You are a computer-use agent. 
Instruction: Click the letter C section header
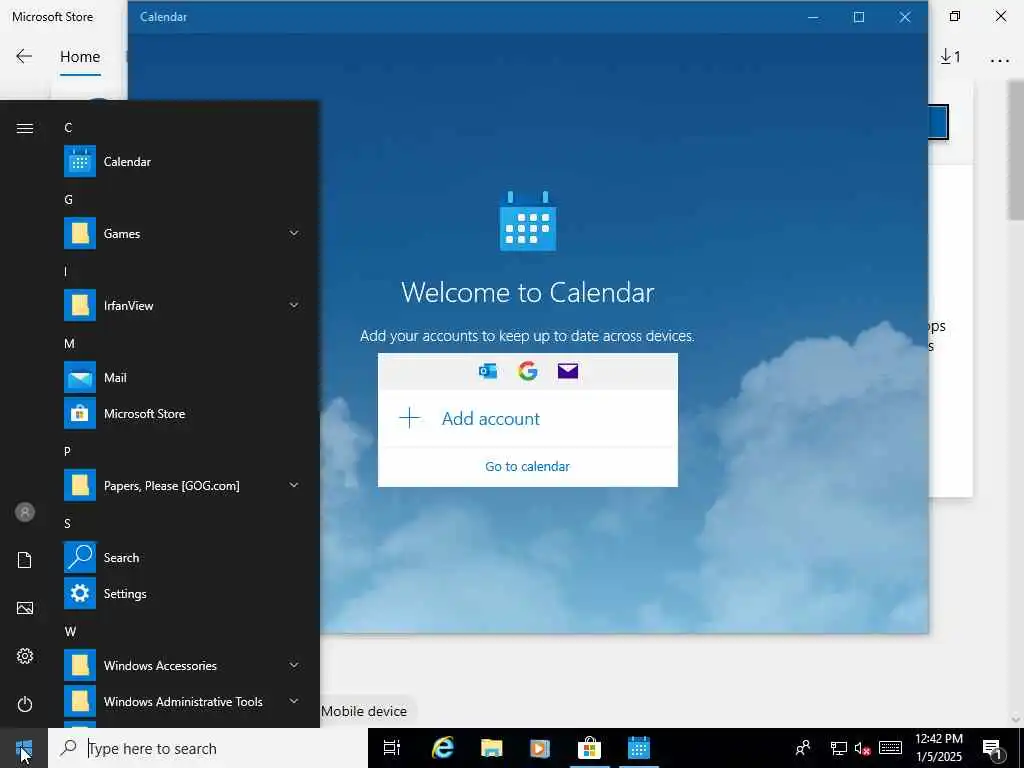(x=69, y=127)
